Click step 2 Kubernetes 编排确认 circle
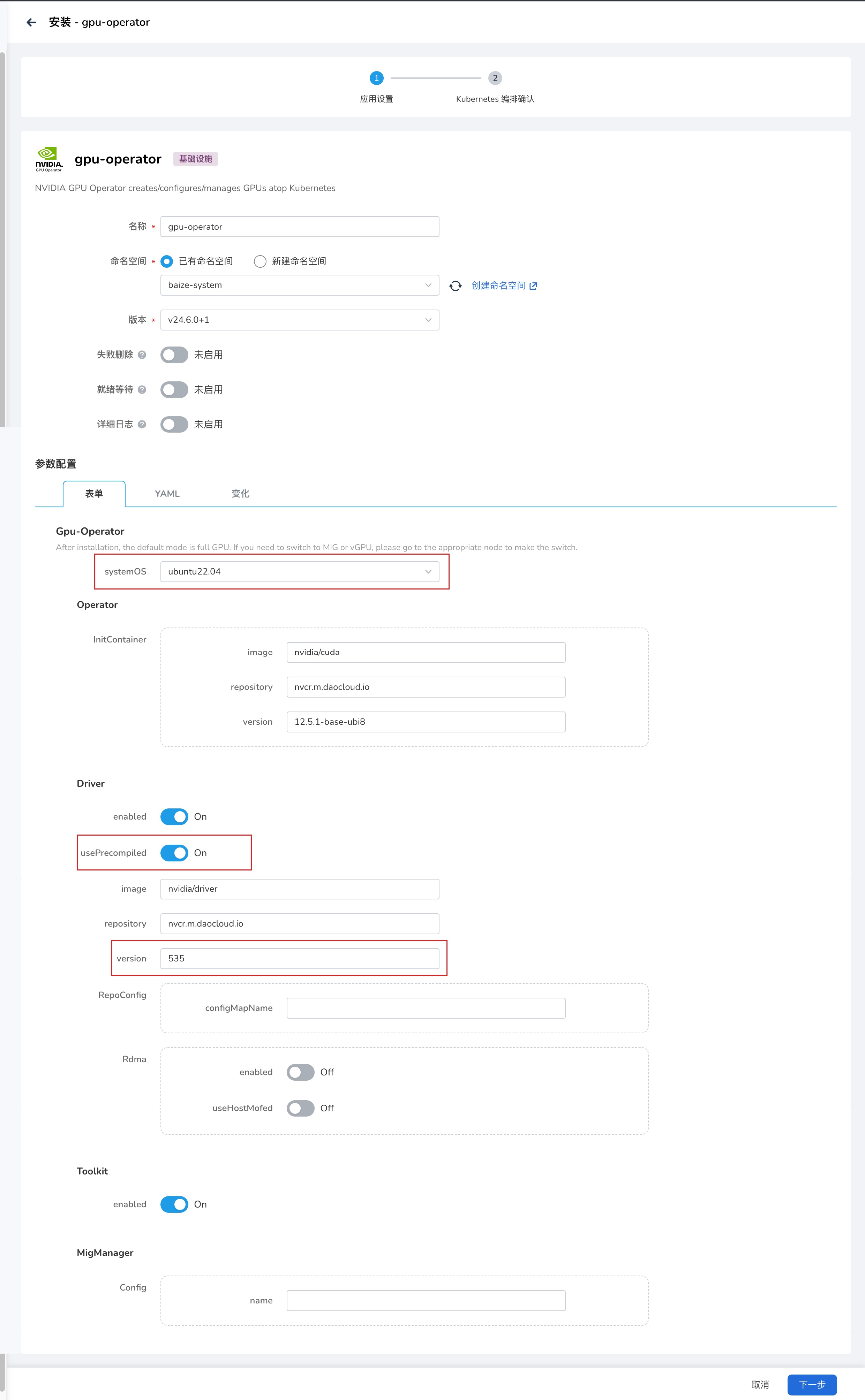The height and width of the screenshot is (1400, 865). tap(495, 78)
